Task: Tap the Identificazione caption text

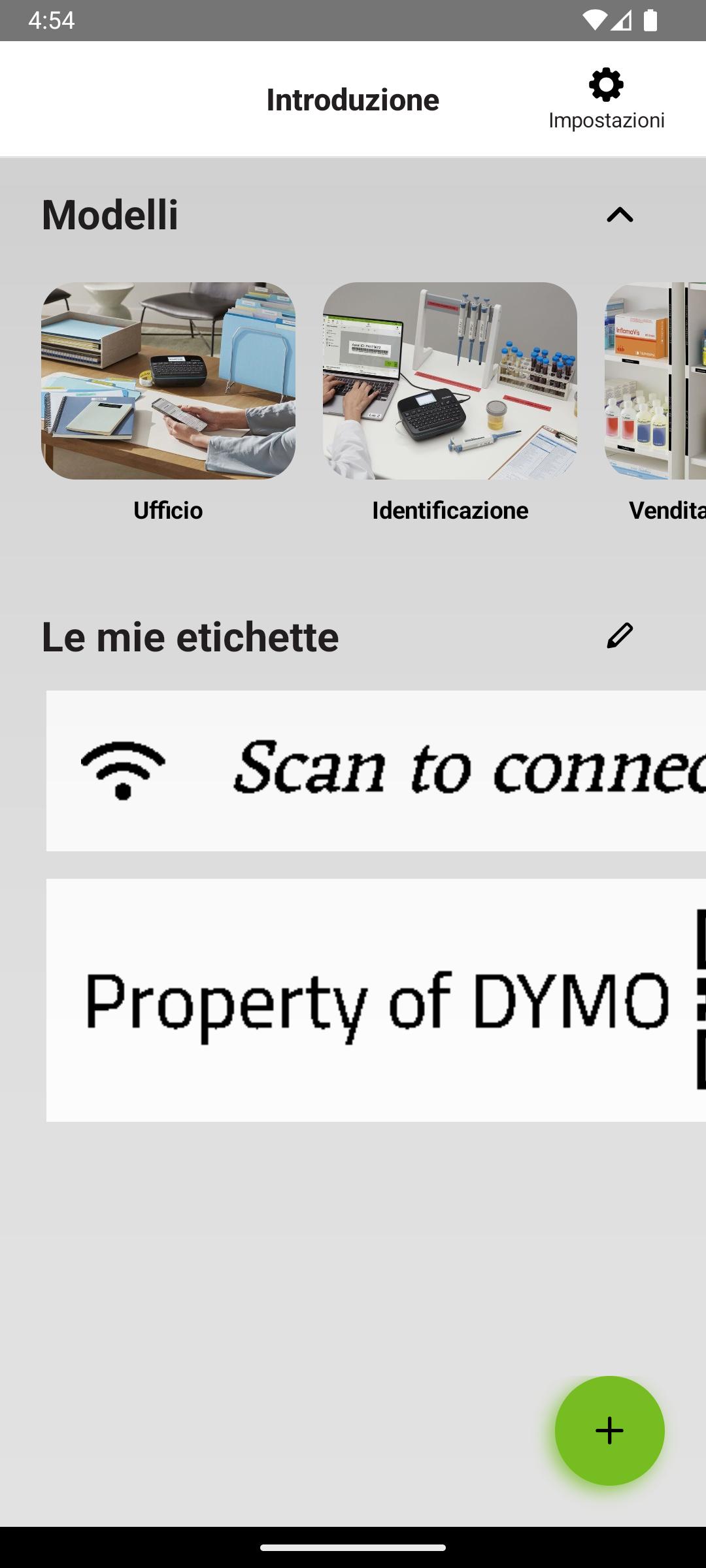Action: (x=450, y=510)
